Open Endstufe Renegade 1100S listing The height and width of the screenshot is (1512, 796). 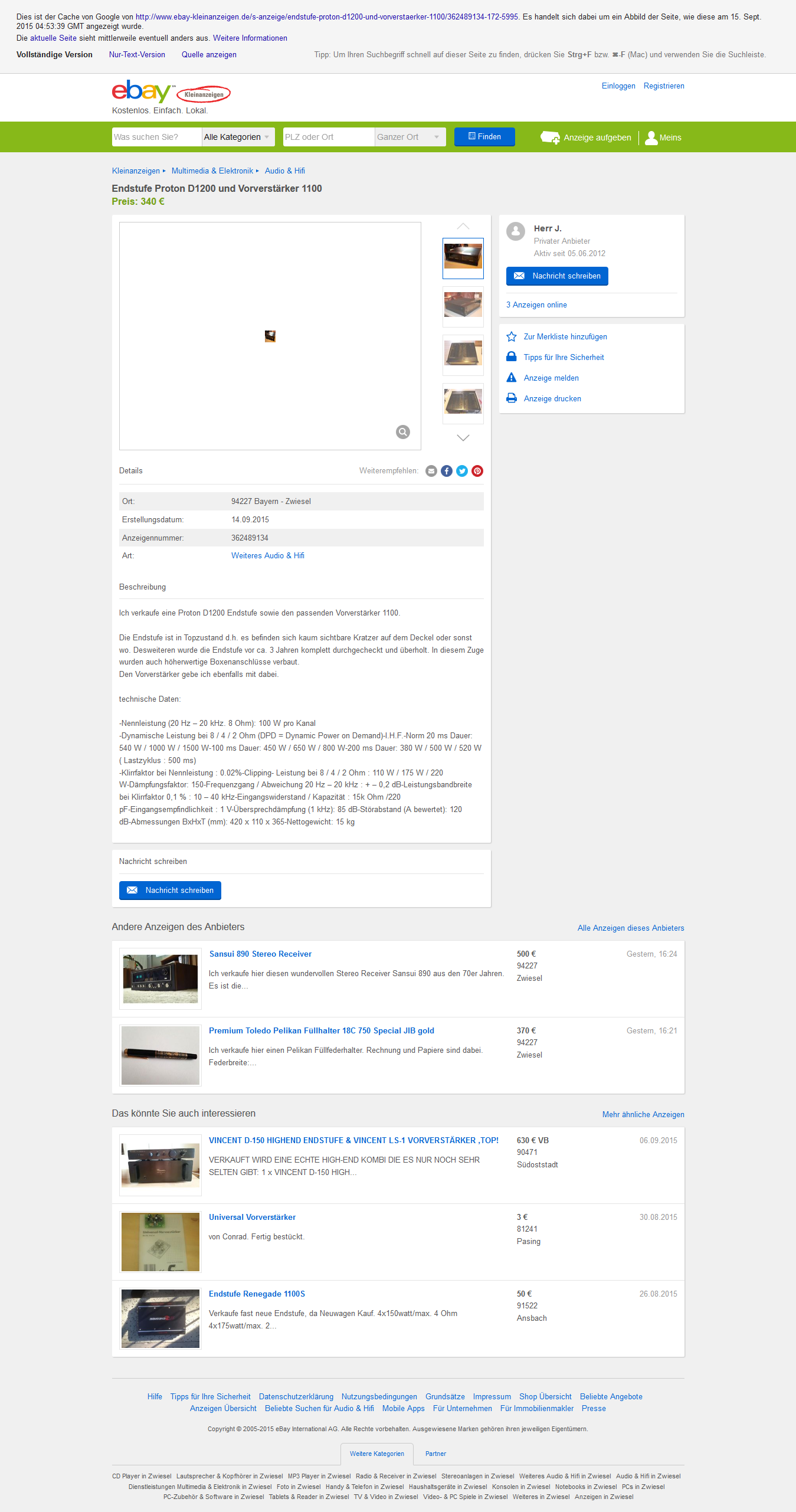[257, 1294]
